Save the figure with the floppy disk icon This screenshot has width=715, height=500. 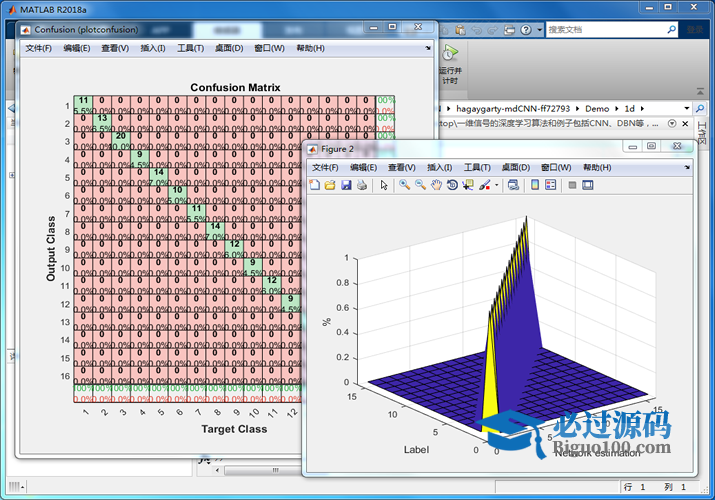click(x=346, y=185)
